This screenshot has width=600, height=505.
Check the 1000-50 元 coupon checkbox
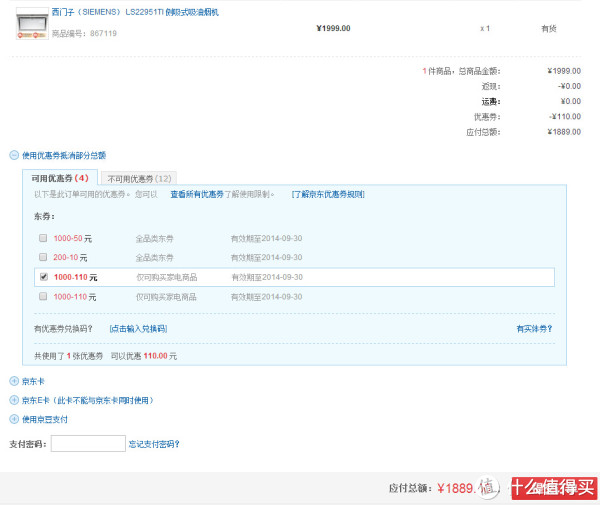click(43, 238)
